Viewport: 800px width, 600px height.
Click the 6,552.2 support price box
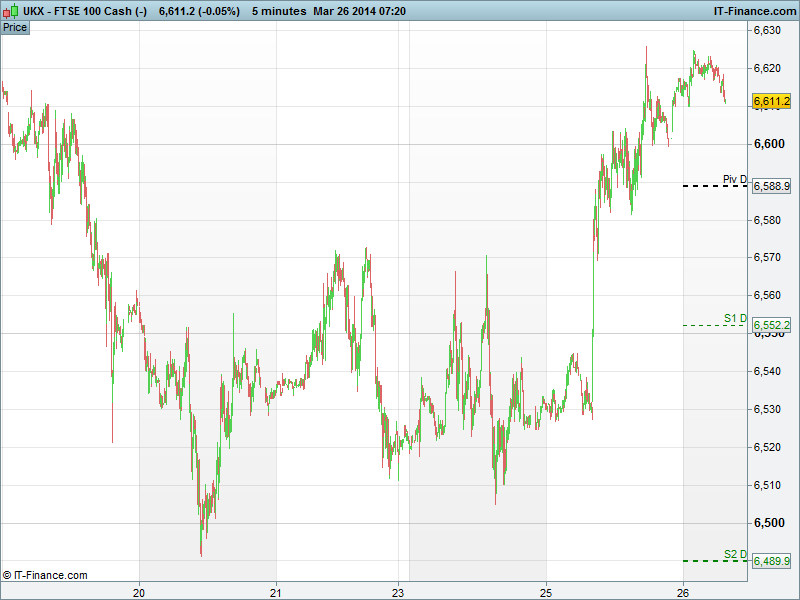click(x=771, y=325)
